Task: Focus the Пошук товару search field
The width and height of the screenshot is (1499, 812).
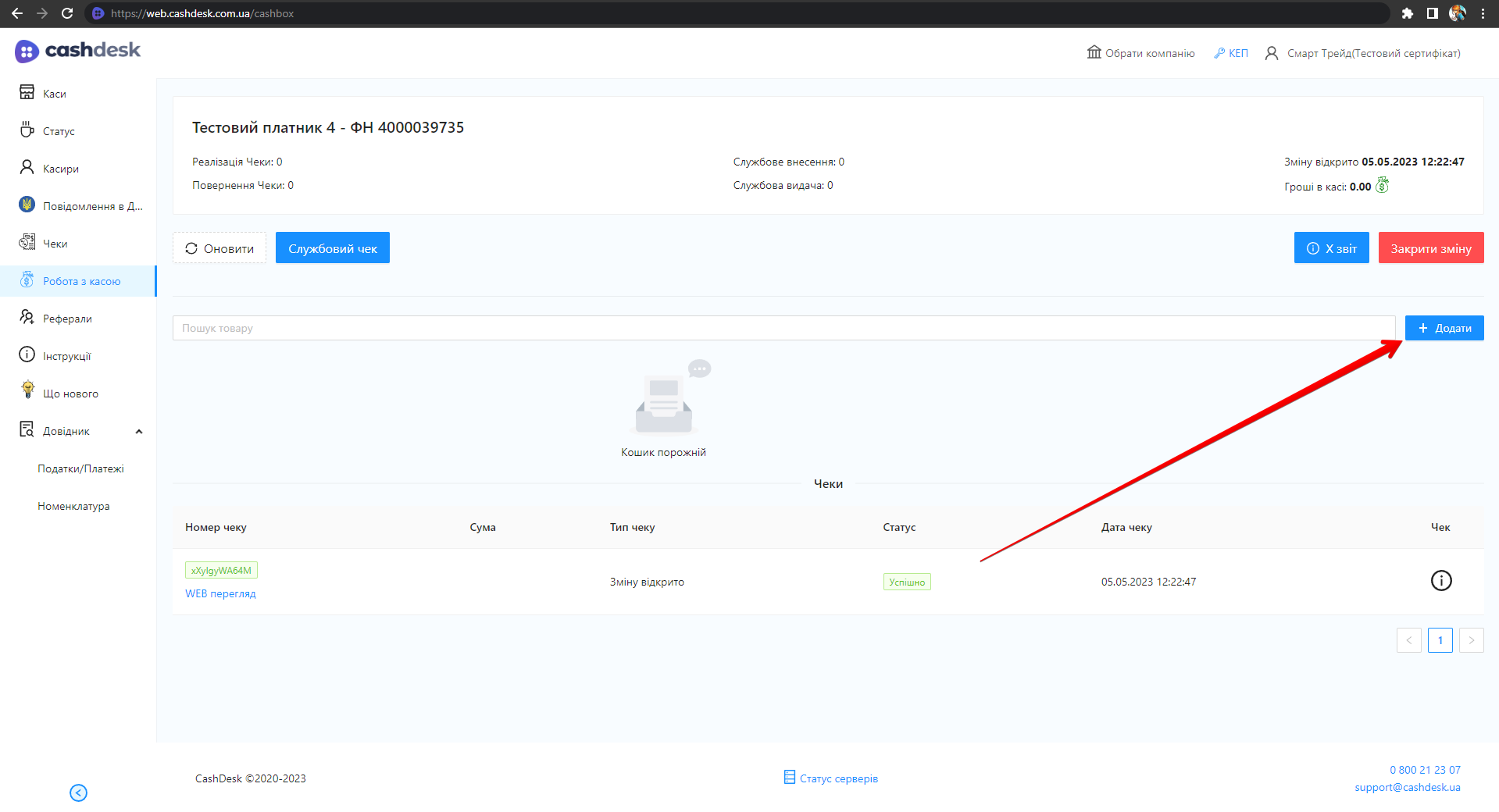Action: tap(783, 328)
